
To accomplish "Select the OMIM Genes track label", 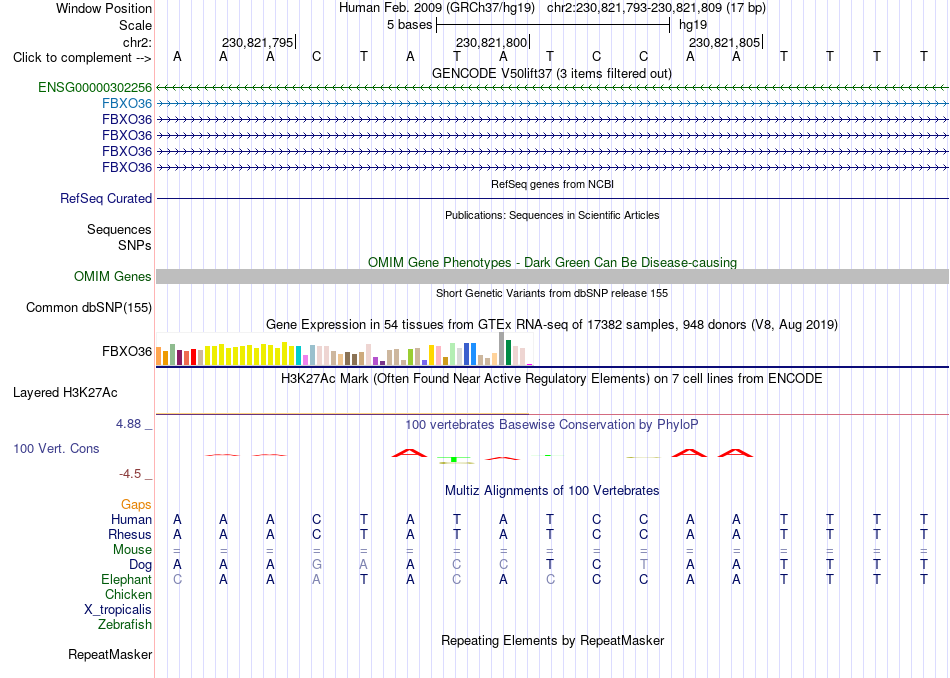I will pyautogui.click(x=112, y=277).
